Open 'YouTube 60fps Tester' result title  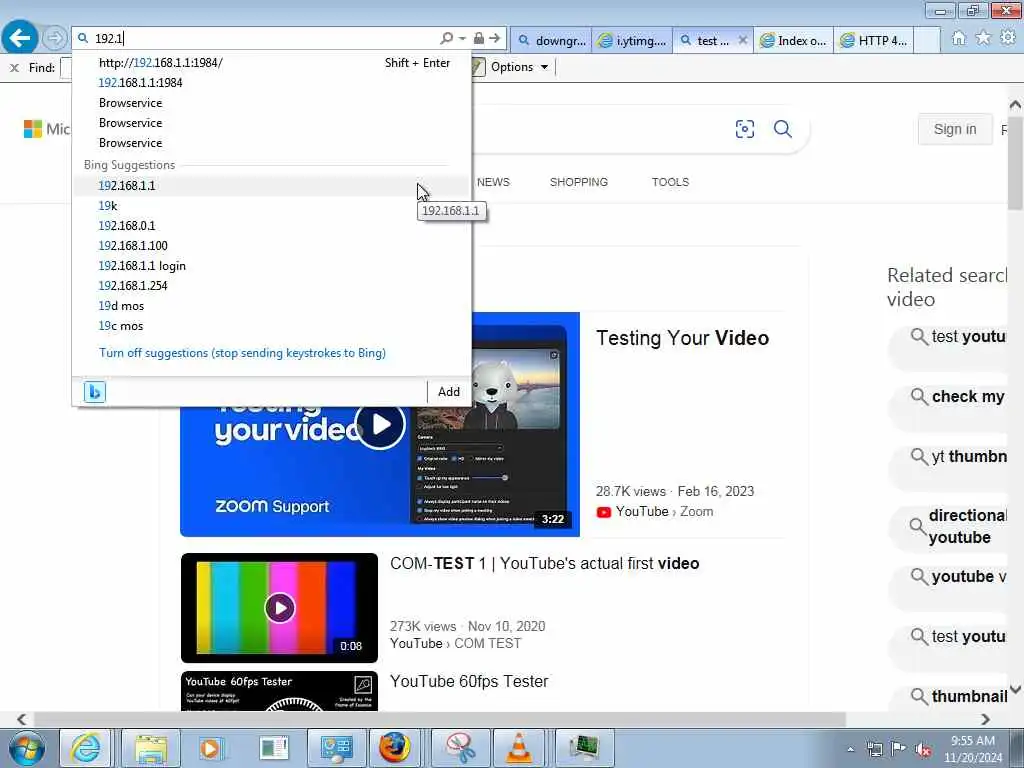coord(469,682)
